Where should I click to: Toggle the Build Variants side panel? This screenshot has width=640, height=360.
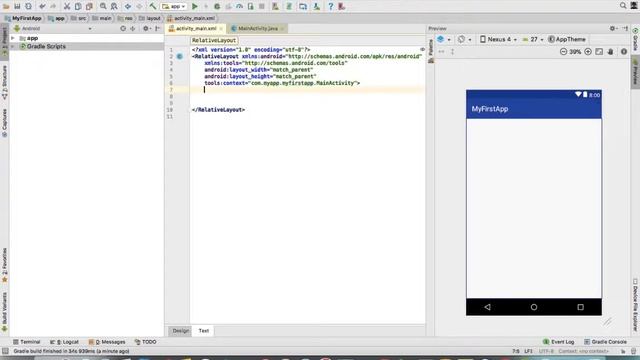(4, 312)
